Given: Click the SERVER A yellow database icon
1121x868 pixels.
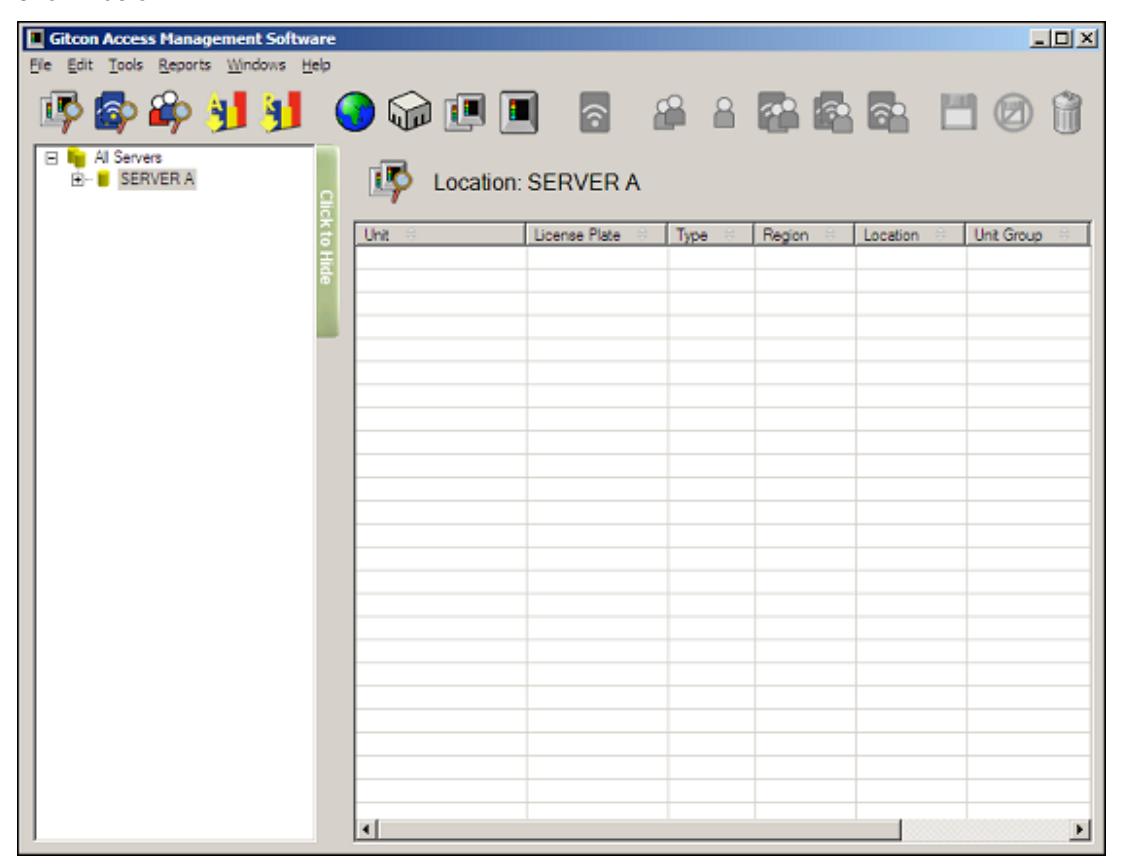Looking at the screenshot, I should tap(104, 179).
